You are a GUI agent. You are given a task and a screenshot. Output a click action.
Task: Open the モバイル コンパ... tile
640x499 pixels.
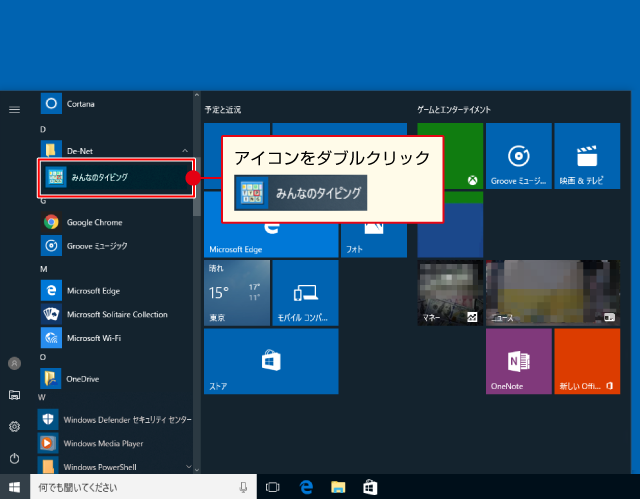[x=305, y=293]
